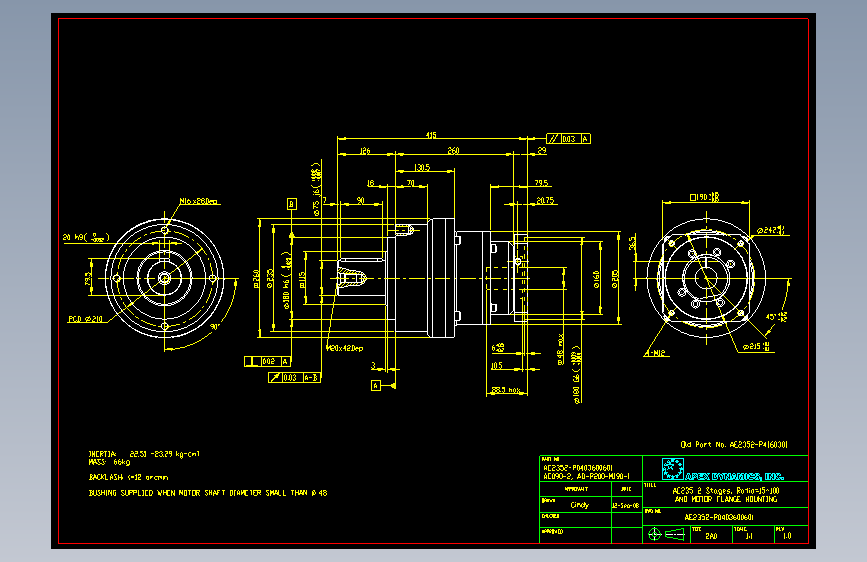Click the Apex Dynamics gear logo

[673, 469]
